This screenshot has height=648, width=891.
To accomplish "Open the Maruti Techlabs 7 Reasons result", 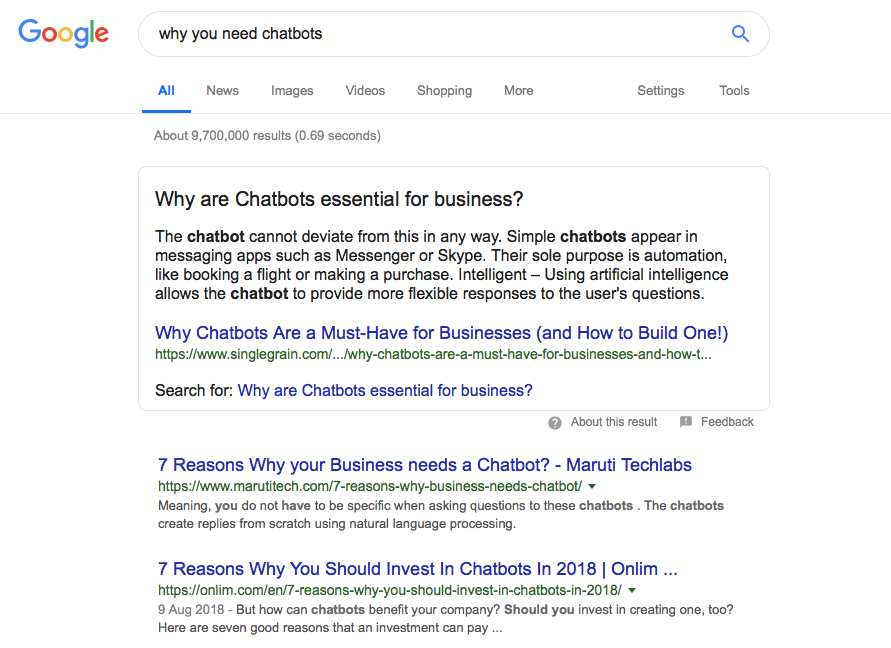I will [424, 465].
